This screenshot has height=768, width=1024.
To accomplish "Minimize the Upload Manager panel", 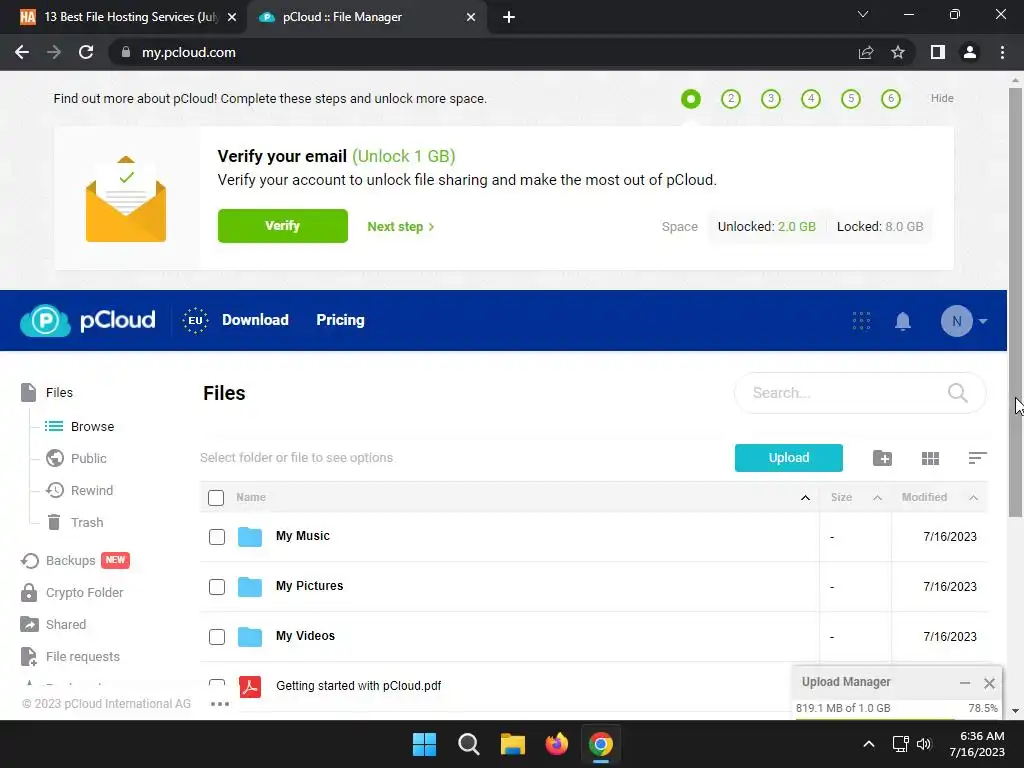I will click(x=965, y=683).
